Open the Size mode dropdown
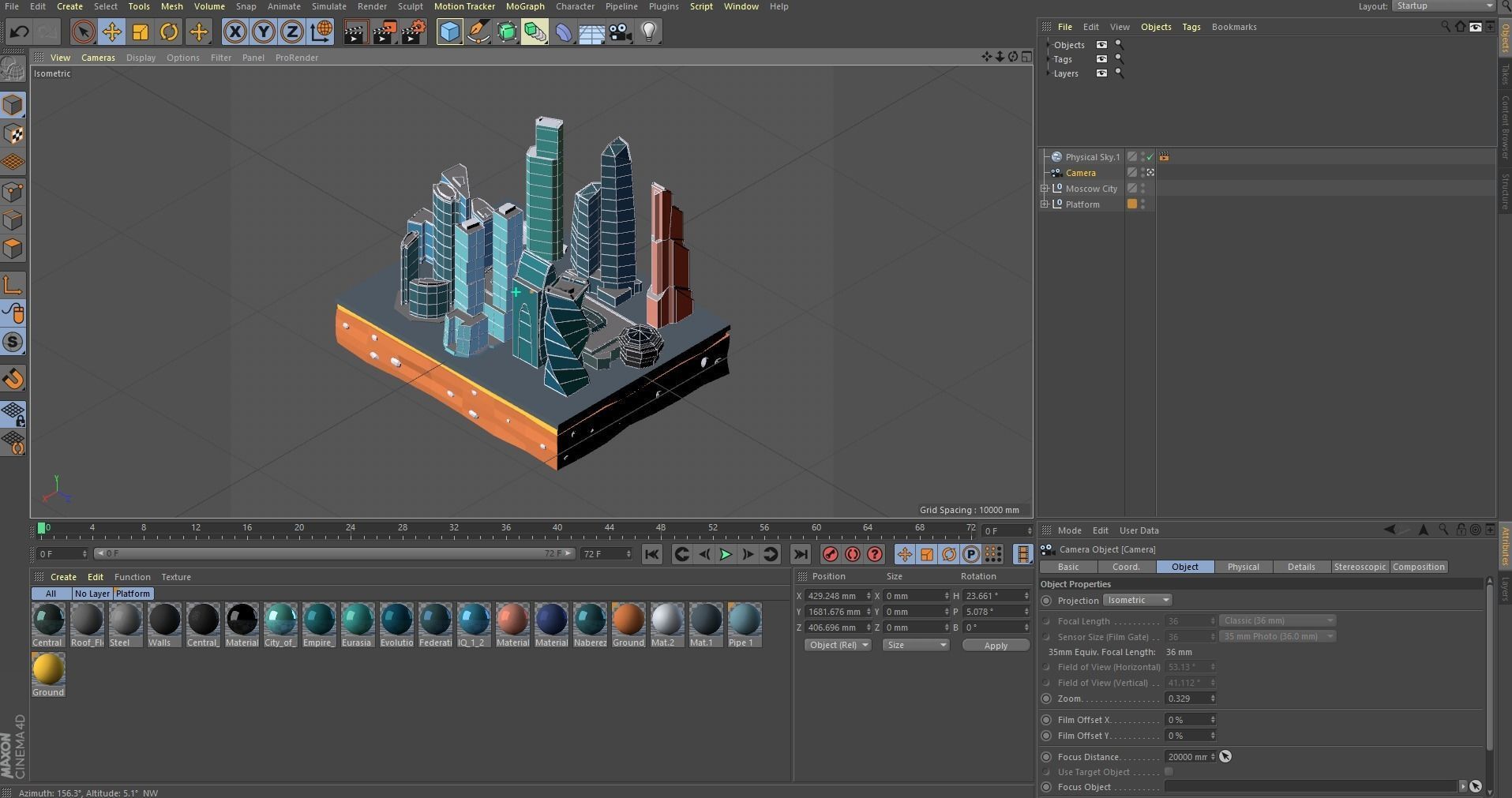1512x798 pixels. click(916, 646)
